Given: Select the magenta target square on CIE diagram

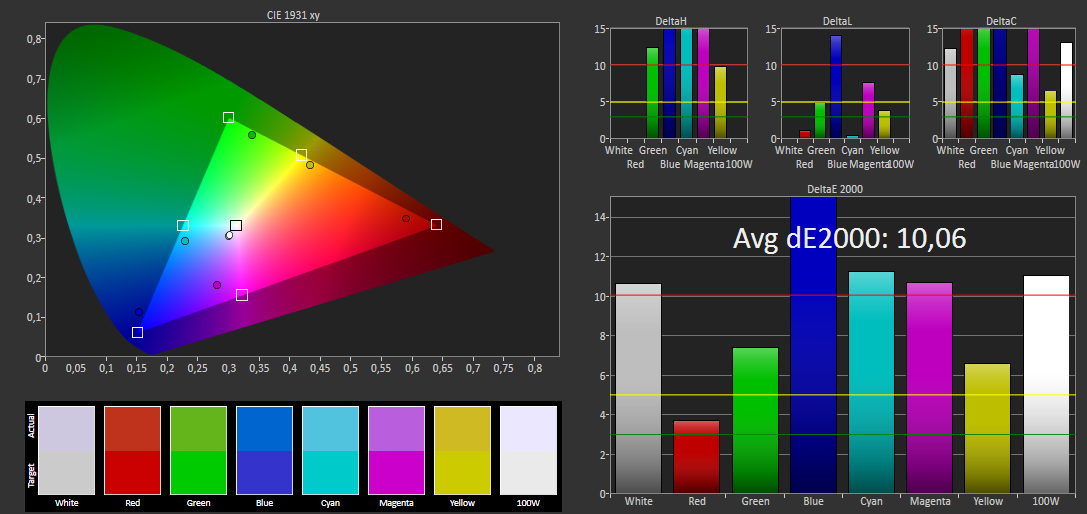Looking at the screenshot, I should pos(242,295).
